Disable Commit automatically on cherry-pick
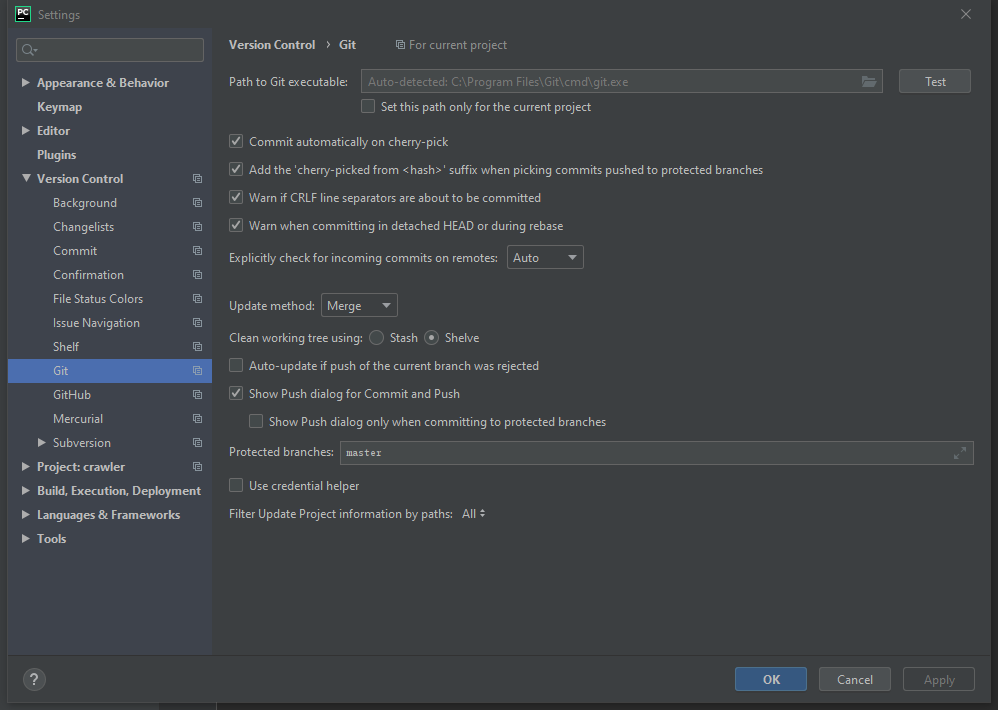The width and height of the screenshot is (998, 710). (x=237, y=142)
